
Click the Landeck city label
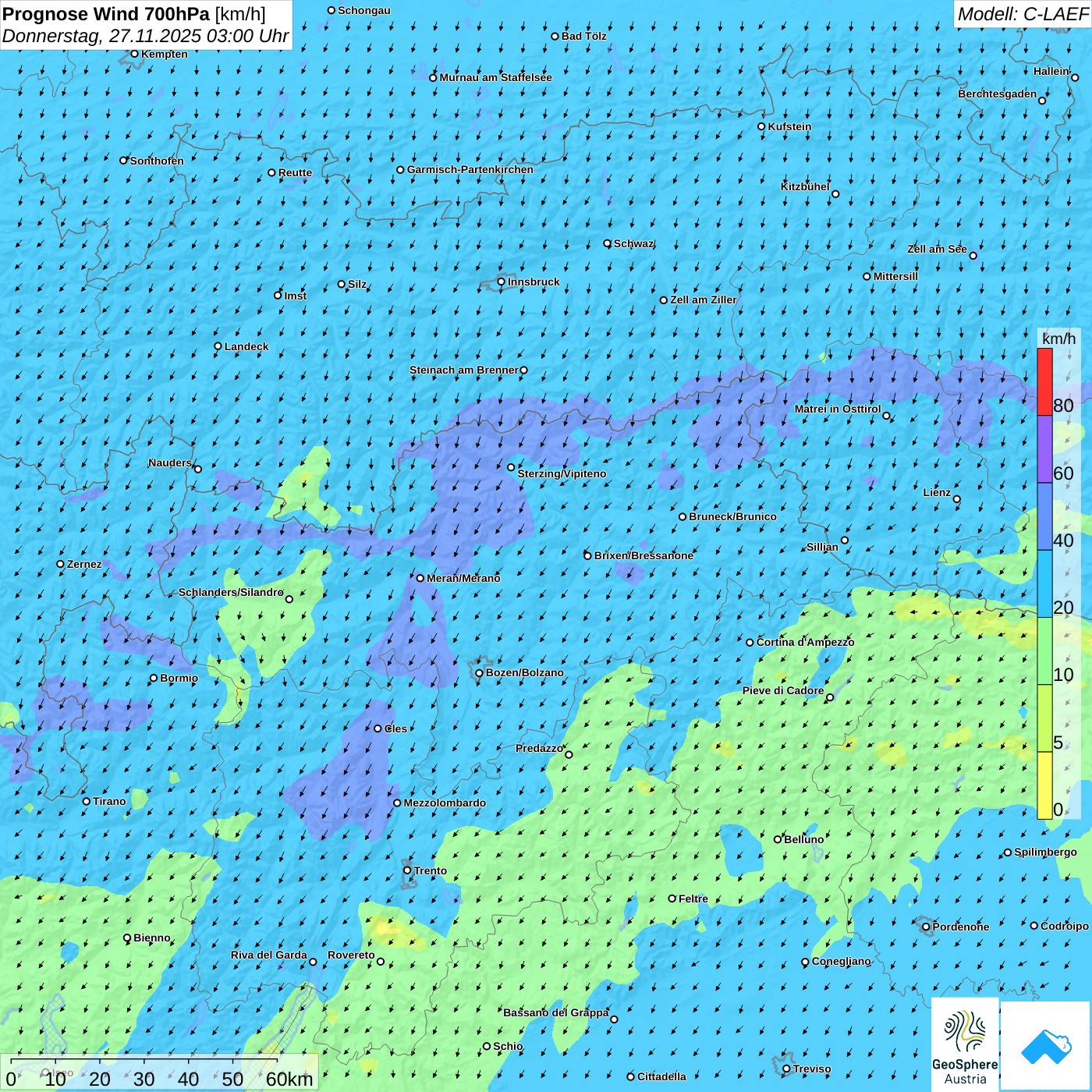(246, 346)
